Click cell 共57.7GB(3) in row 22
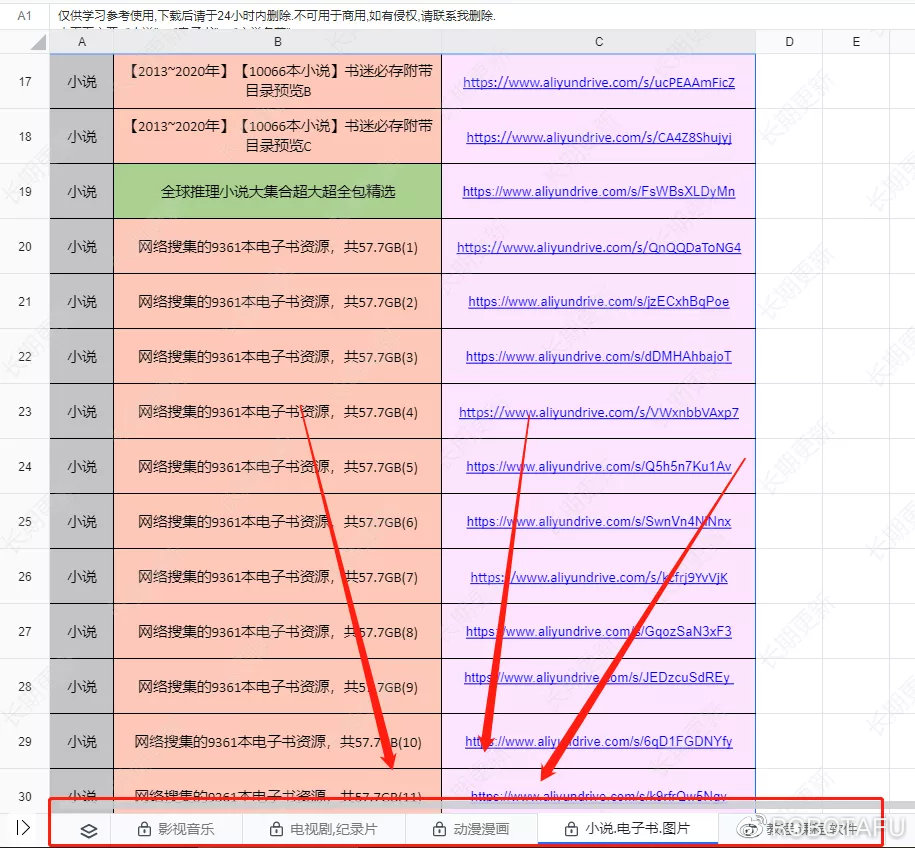The image size is (915, 848). pos(278,357)
